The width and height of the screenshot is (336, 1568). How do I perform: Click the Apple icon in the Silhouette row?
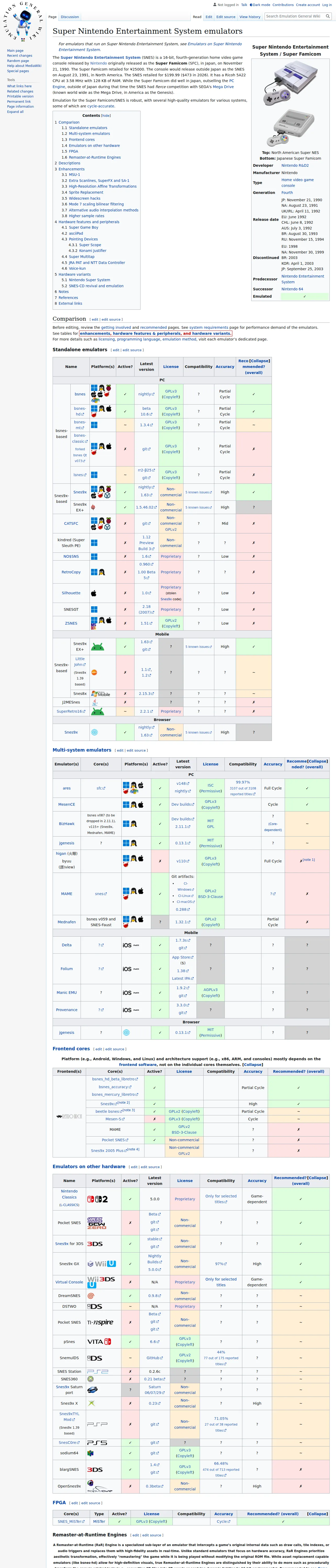[x=94, y=593]
